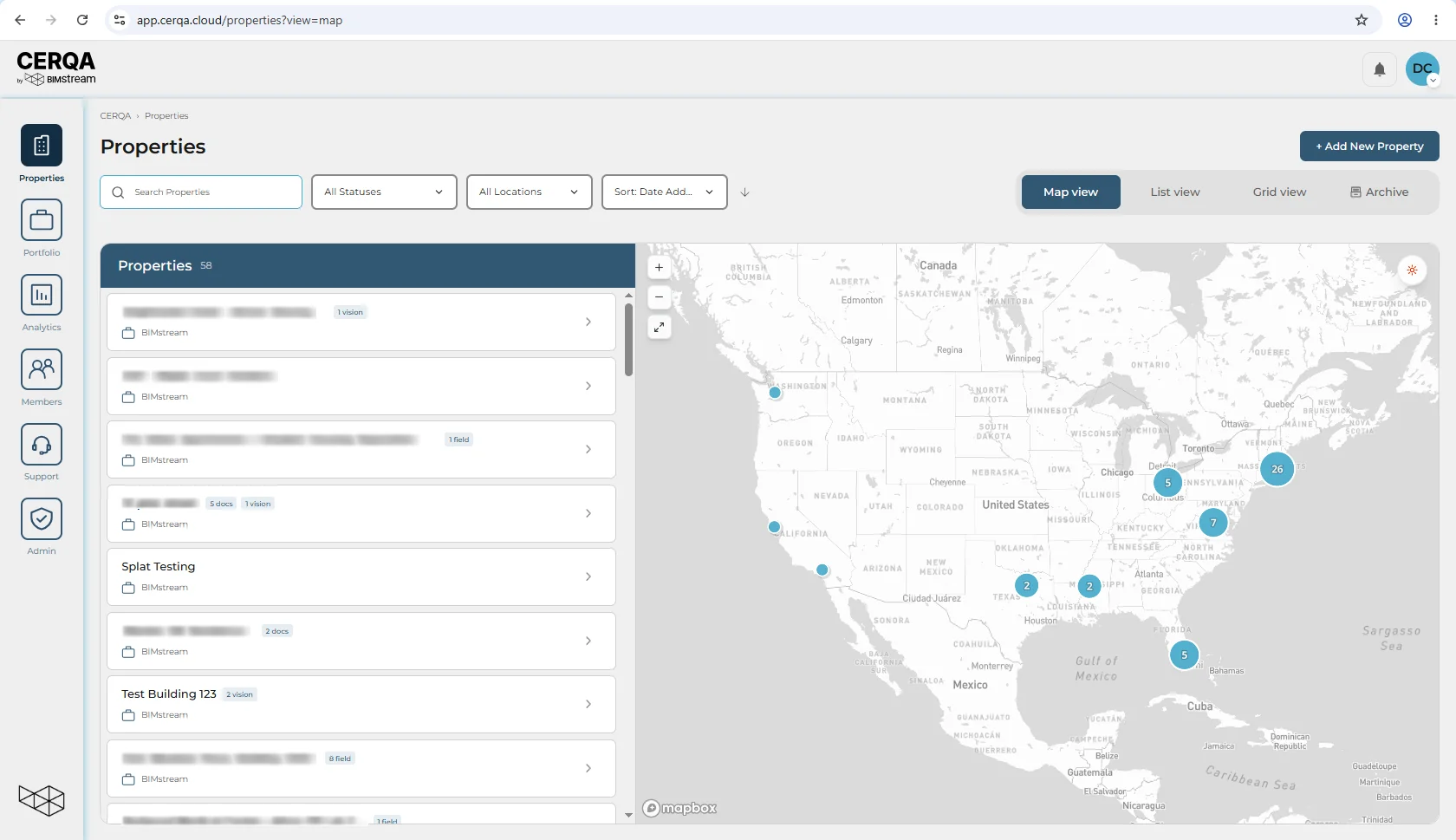Screen dimensions: 1456x840
Task: Open the All Locations dropdown
Action: click(529, 192)
